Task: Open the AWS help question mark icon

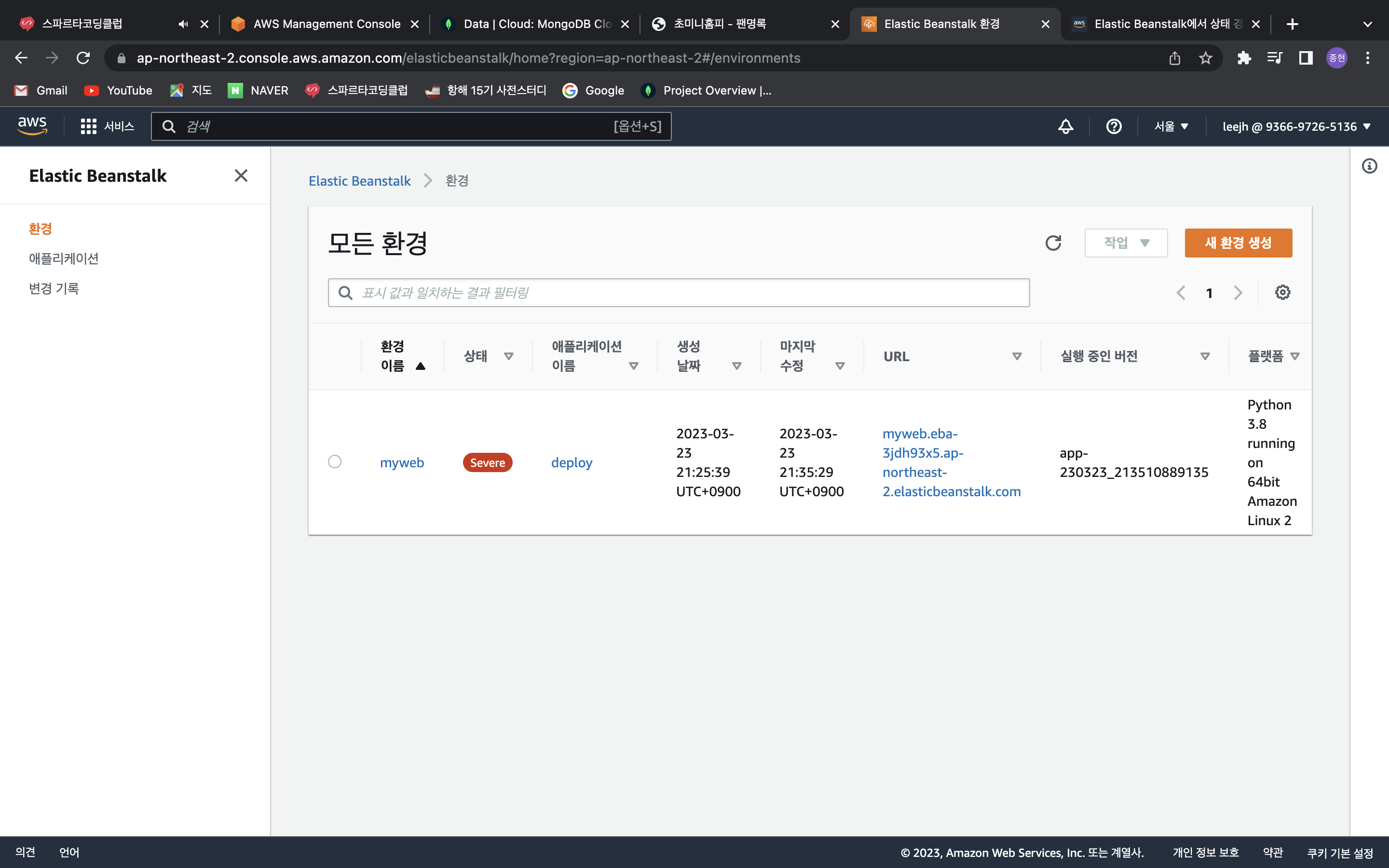Action: (x=1114, y=126)
